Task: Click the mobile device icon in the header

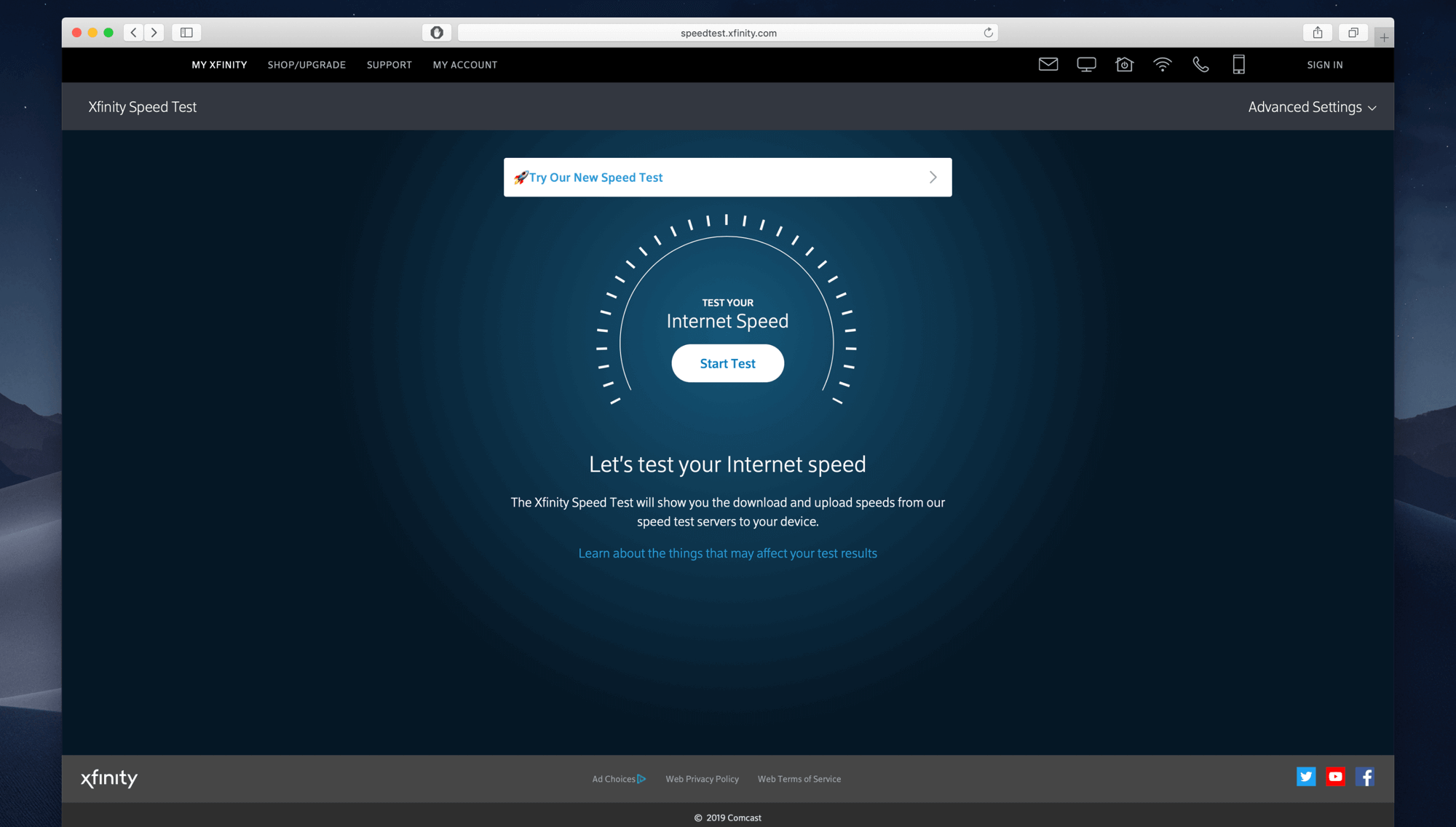Action: (1238, 64)
